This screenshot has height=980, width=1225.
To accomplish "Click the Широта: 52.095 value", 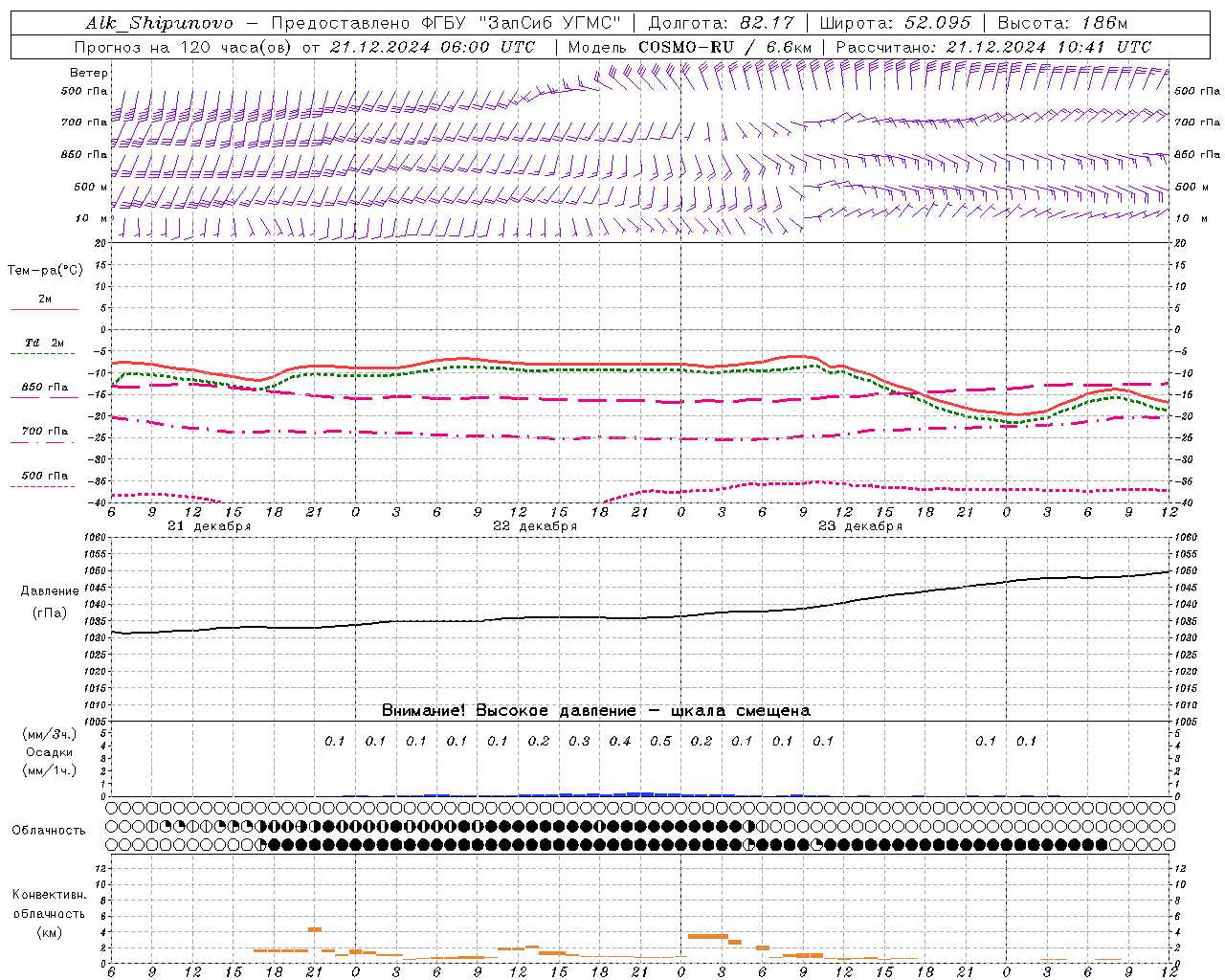I will tap(895, 23).
